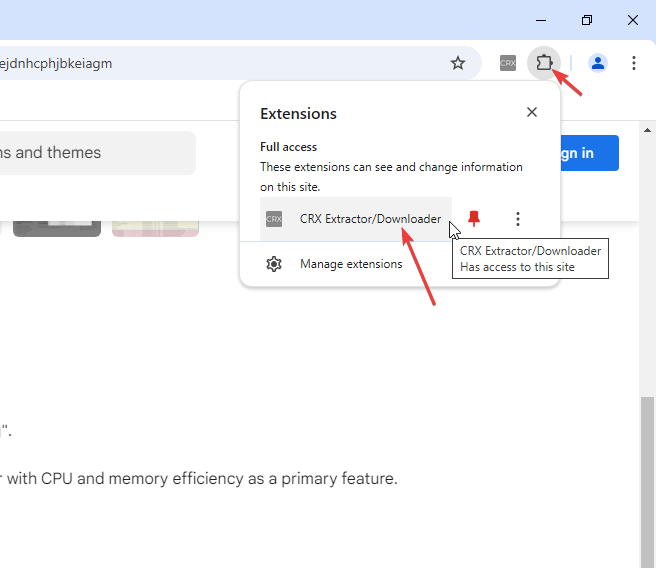The width and height of the screenshot is (656, 568).
Task: Restore down the Chrome window
Action: (x=587, y=20)
